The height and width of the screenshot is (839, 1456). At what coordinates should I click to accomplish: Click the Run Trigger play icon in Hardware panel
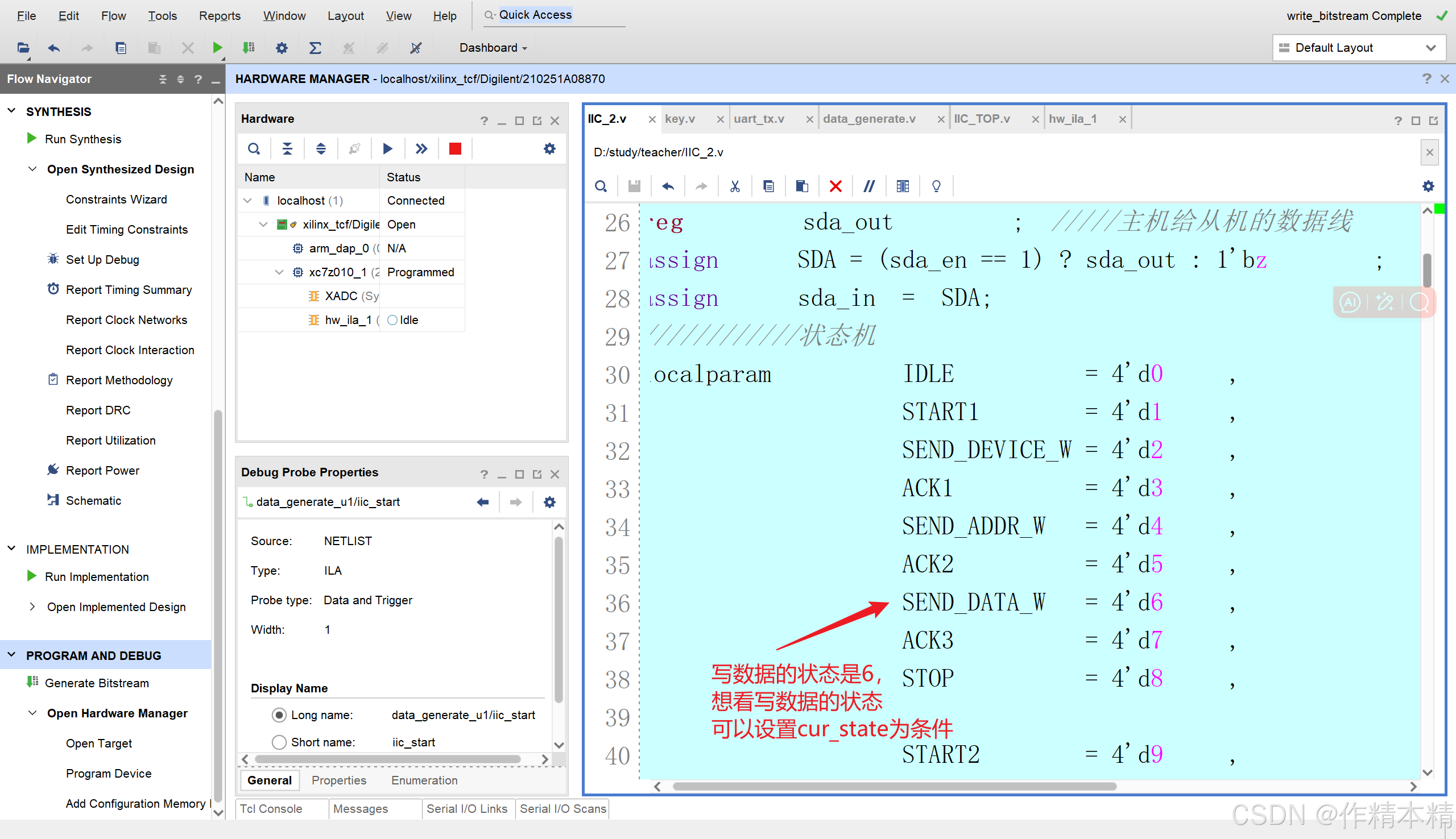coord(387,149)
